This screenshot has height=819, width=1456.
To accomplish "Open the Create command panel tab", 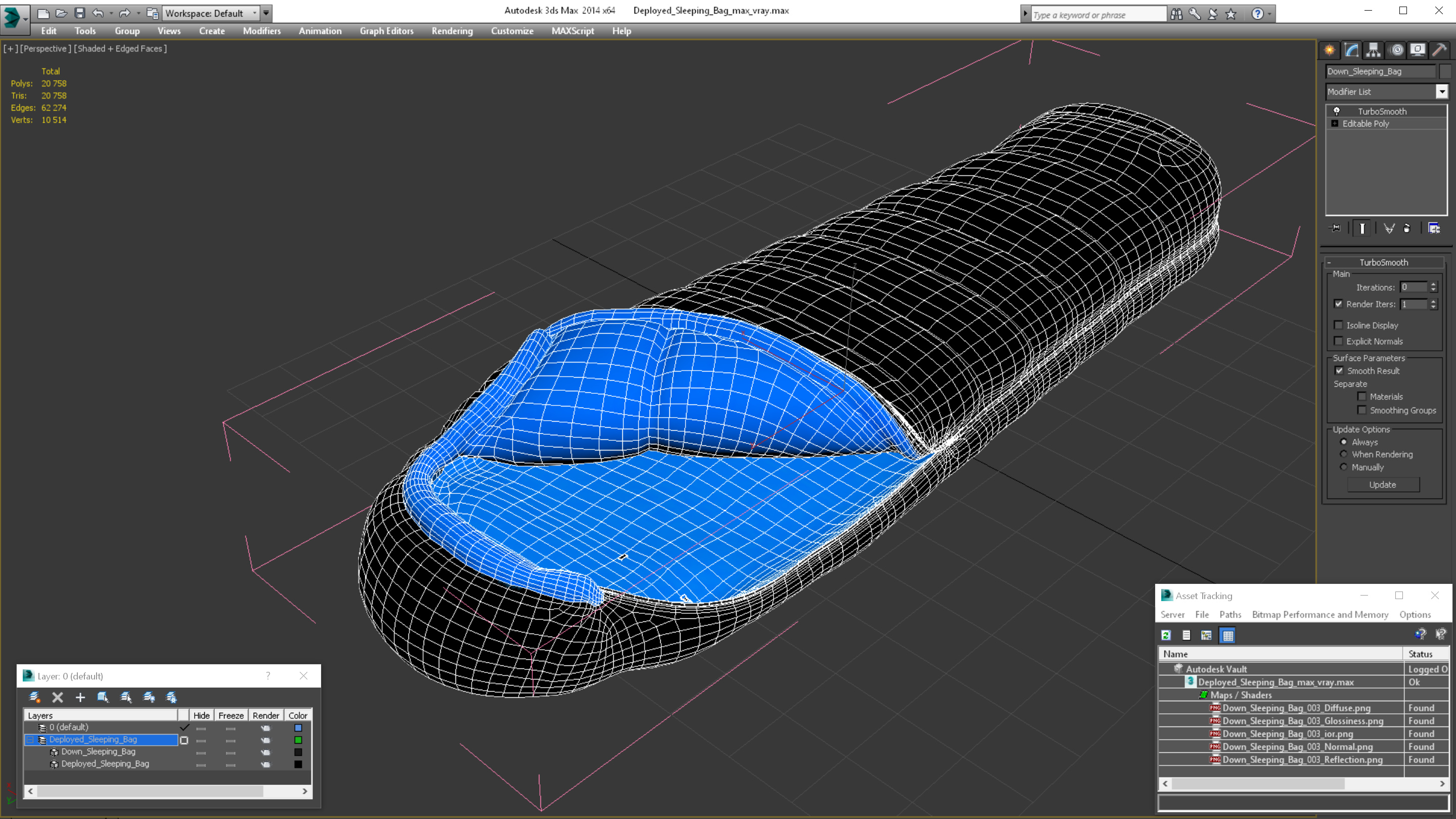I will tap(1330, 51).
